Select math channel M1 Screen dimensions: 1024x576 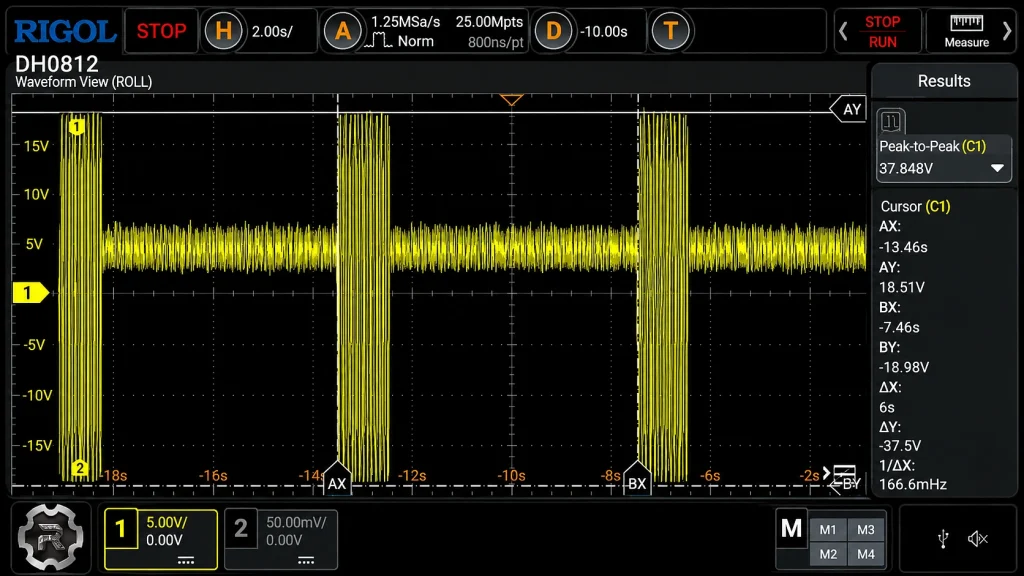click(x=827, y=530)
